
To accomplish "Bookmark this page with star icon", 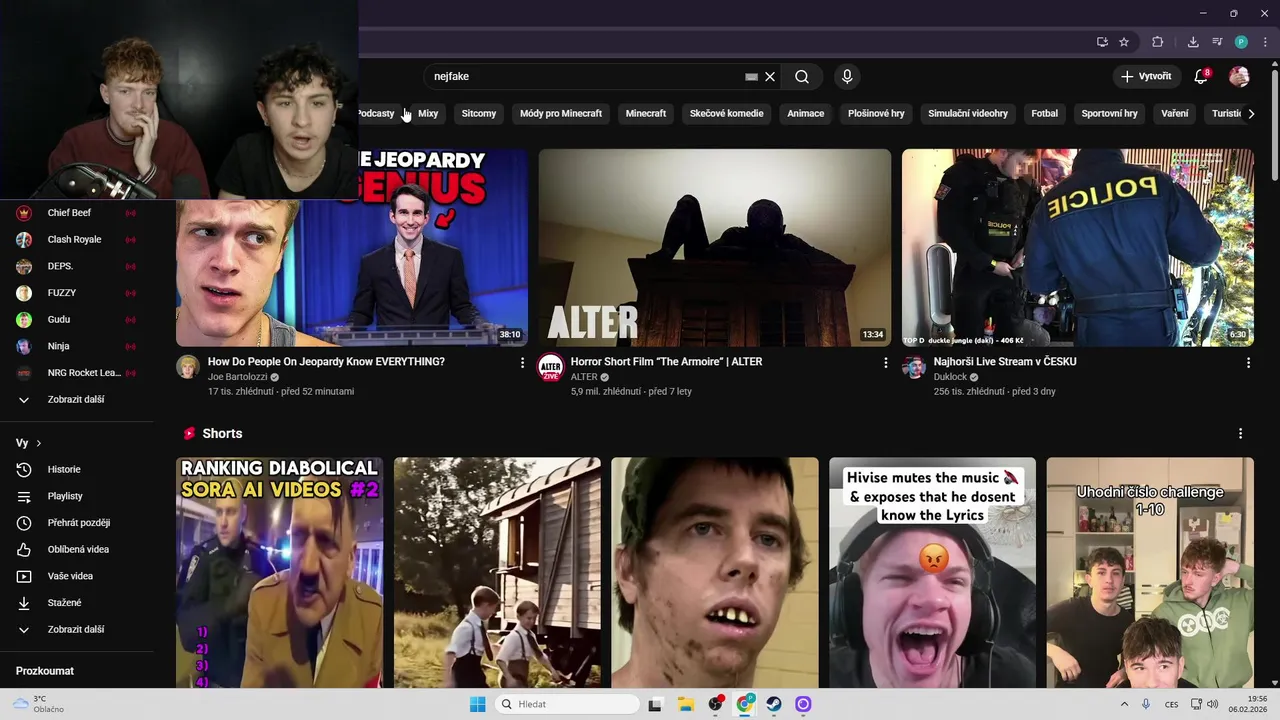I will tap(1124, 42).
